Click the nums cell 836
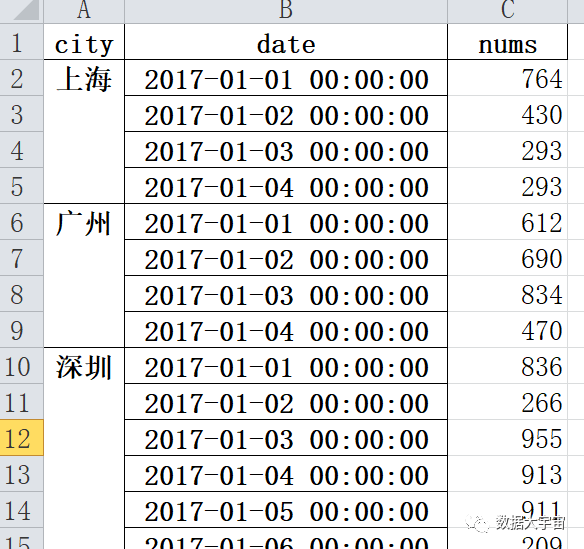This screenshot has width=584, height=549. 507,366
